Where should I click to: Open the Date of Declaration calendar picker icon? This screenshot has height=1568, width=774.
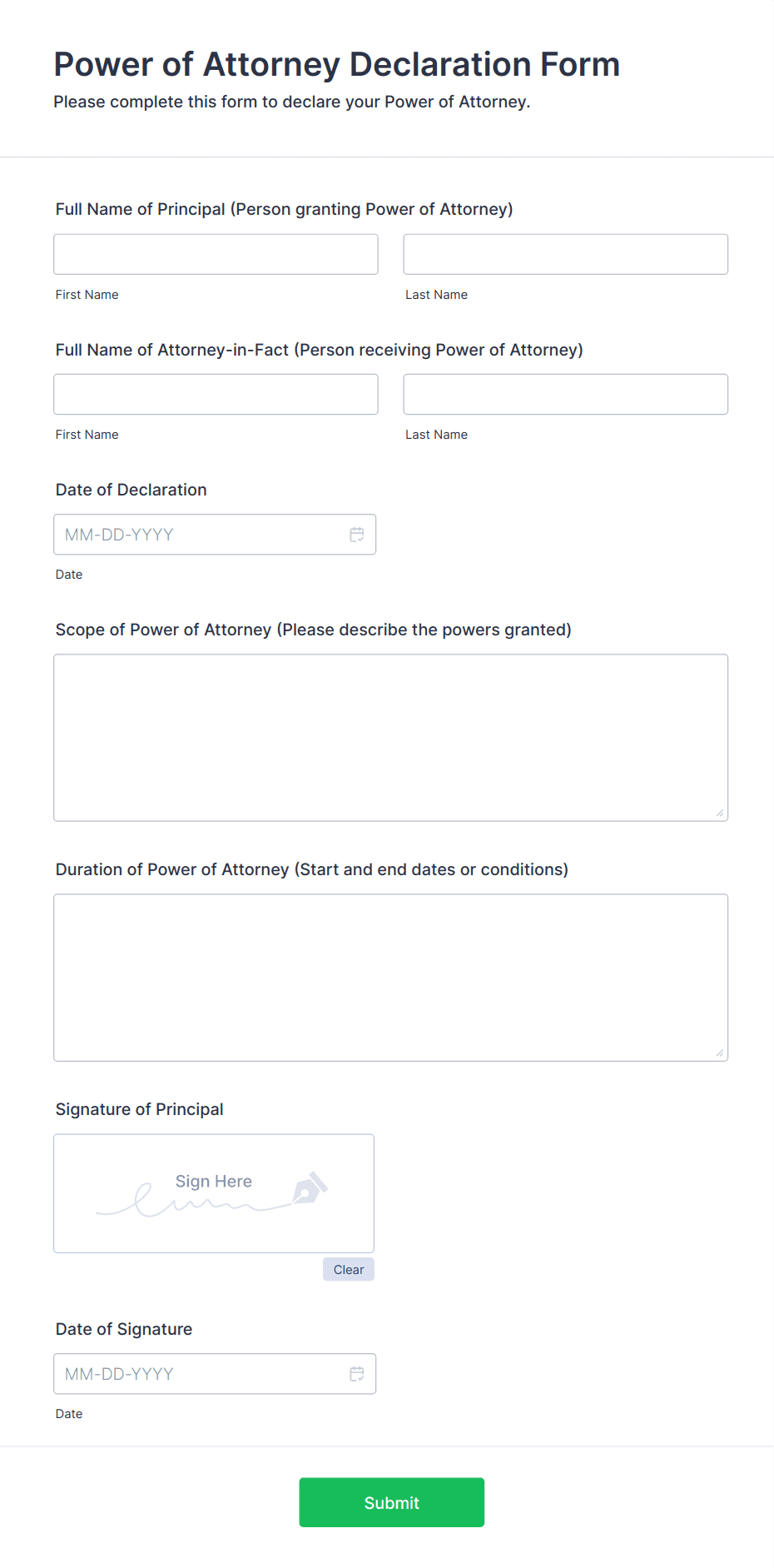357,535
